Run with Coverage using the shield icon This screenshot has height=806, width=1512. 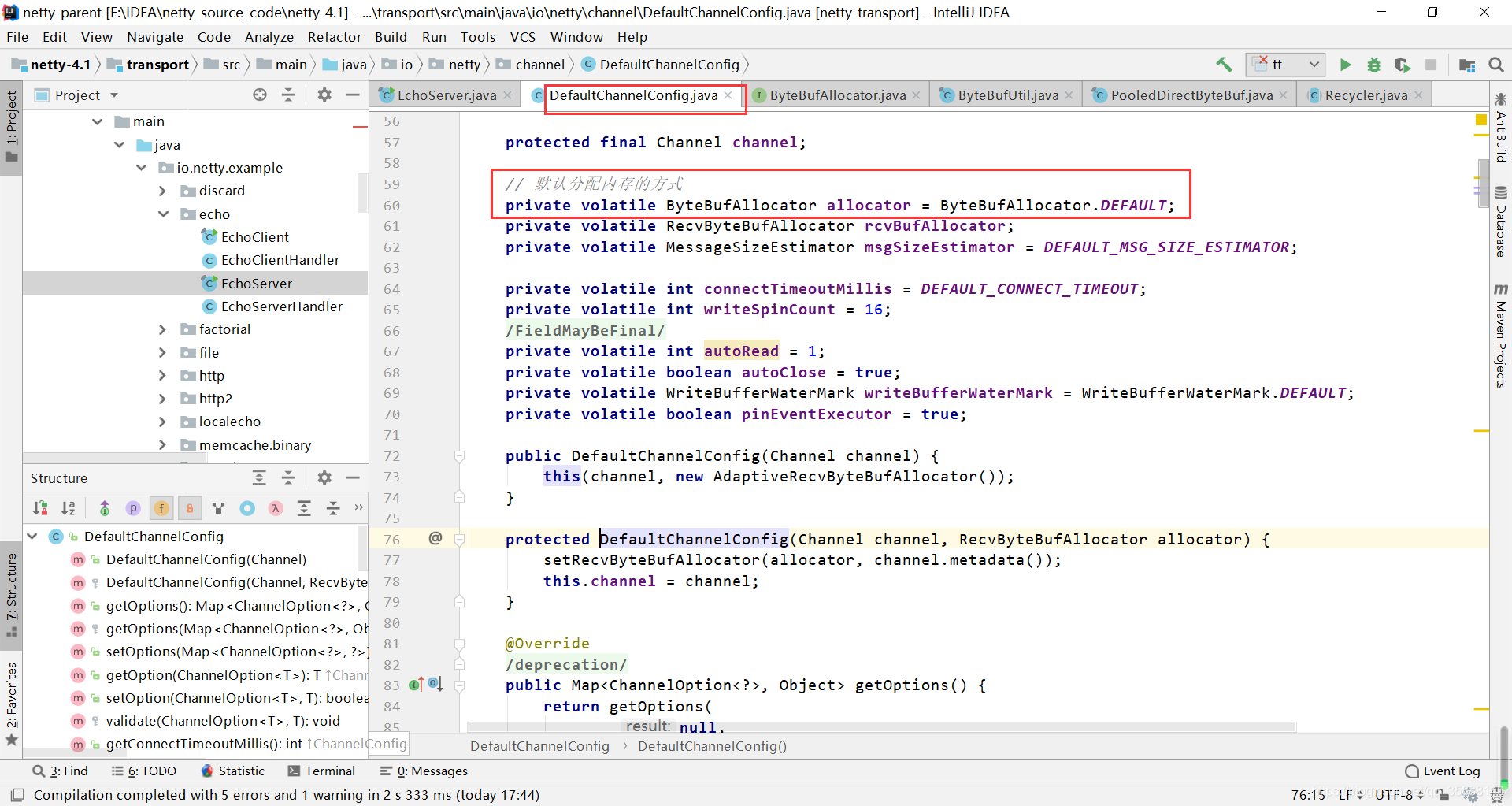click(x=1403, y=65)
